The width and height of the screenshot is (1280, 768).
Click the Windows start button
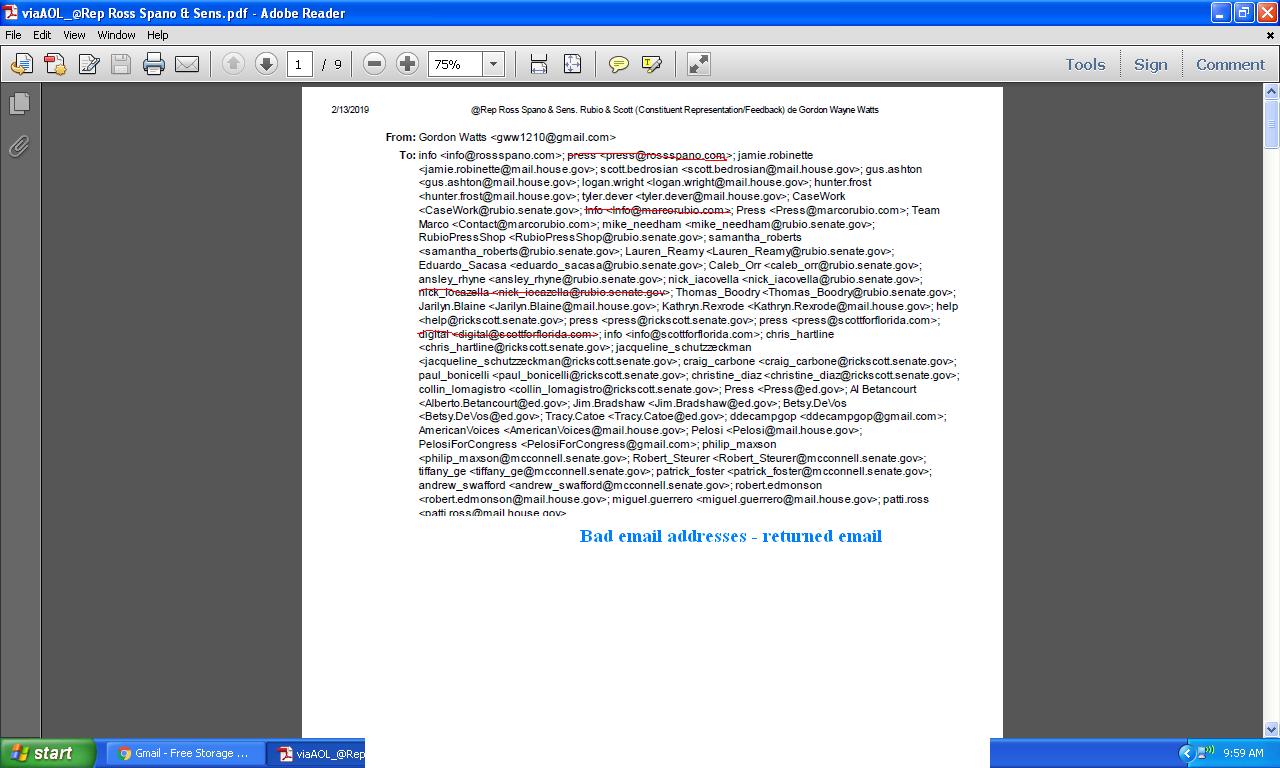coord(47,753)
